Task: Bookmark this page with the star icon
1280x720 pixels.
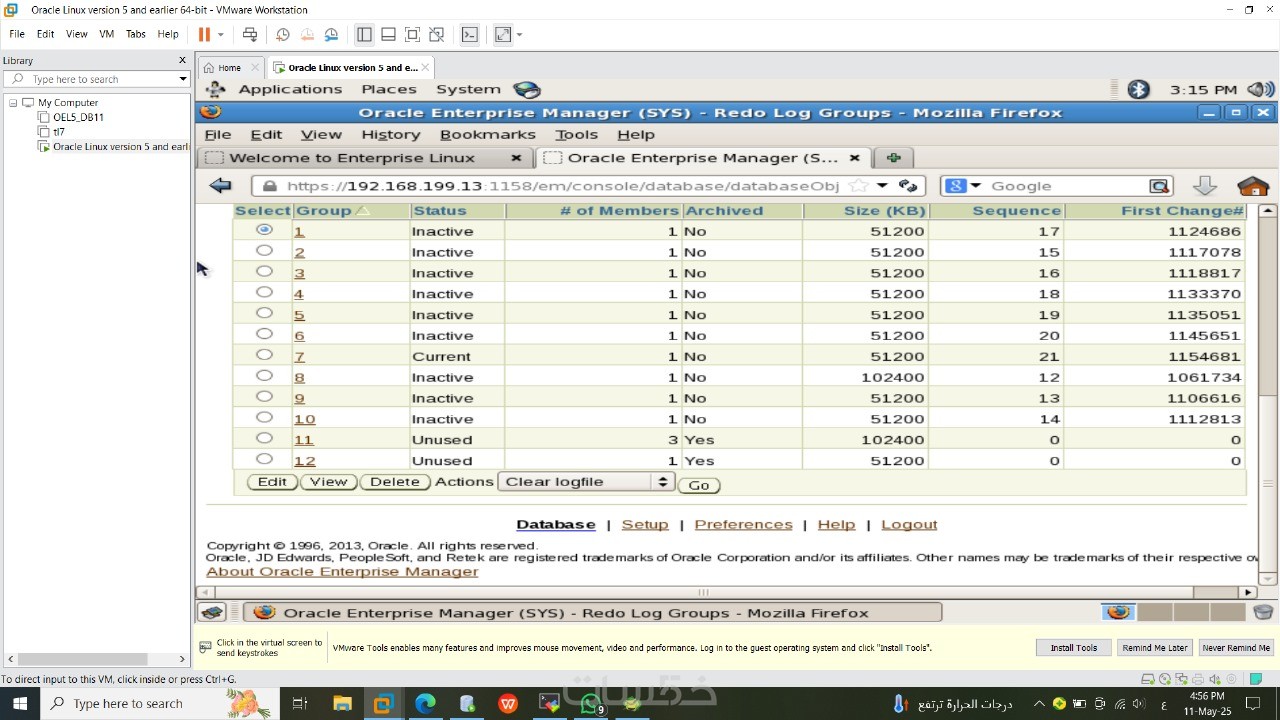Action: (x=858, y=185)
